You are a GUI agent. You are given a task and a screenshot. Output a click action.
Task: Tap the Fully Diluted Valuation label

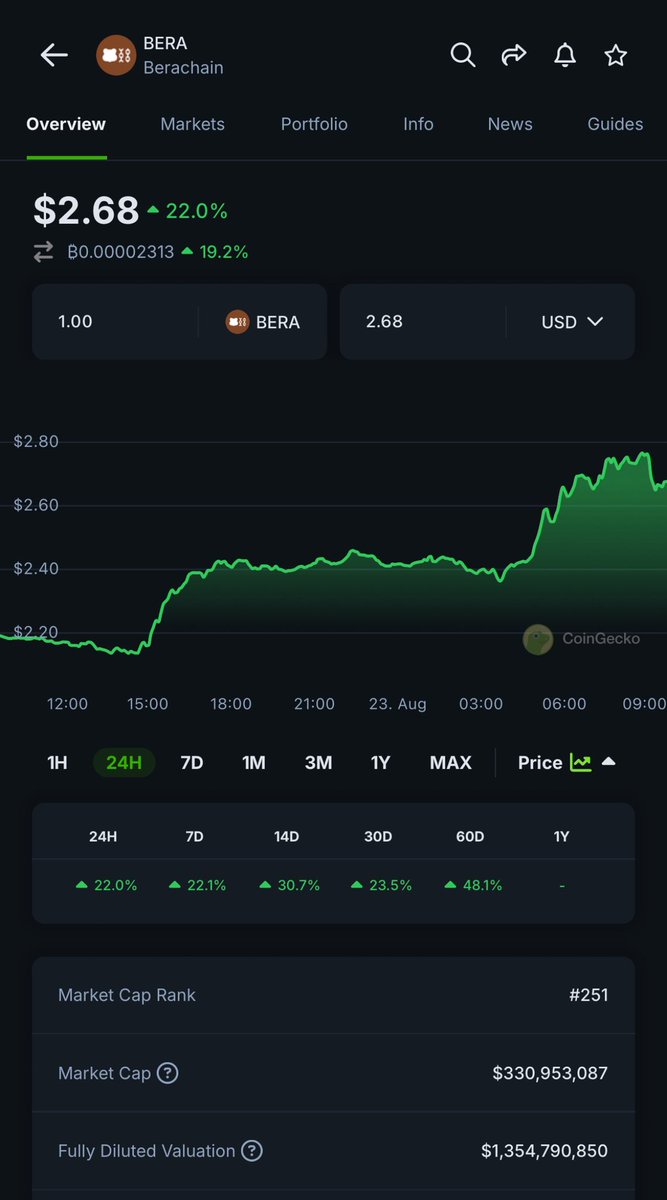point(147,1151)
